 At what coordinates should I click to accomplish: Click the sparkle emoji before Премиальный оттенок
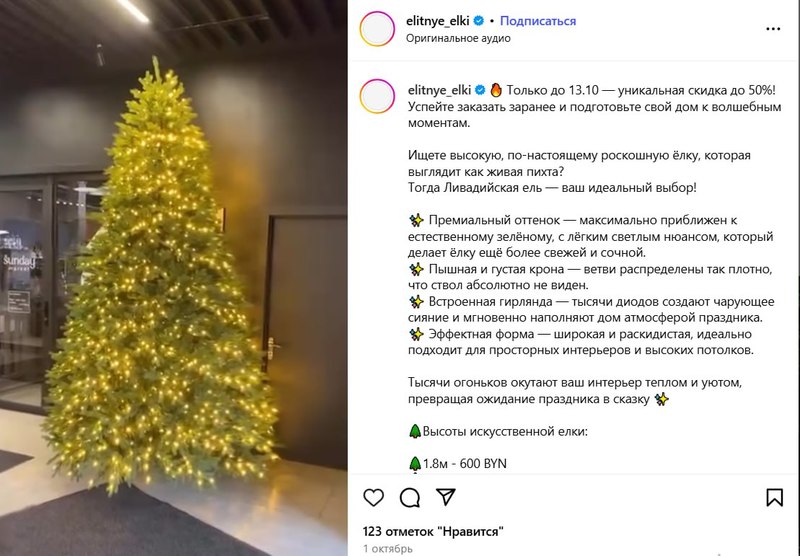(416, 220)
